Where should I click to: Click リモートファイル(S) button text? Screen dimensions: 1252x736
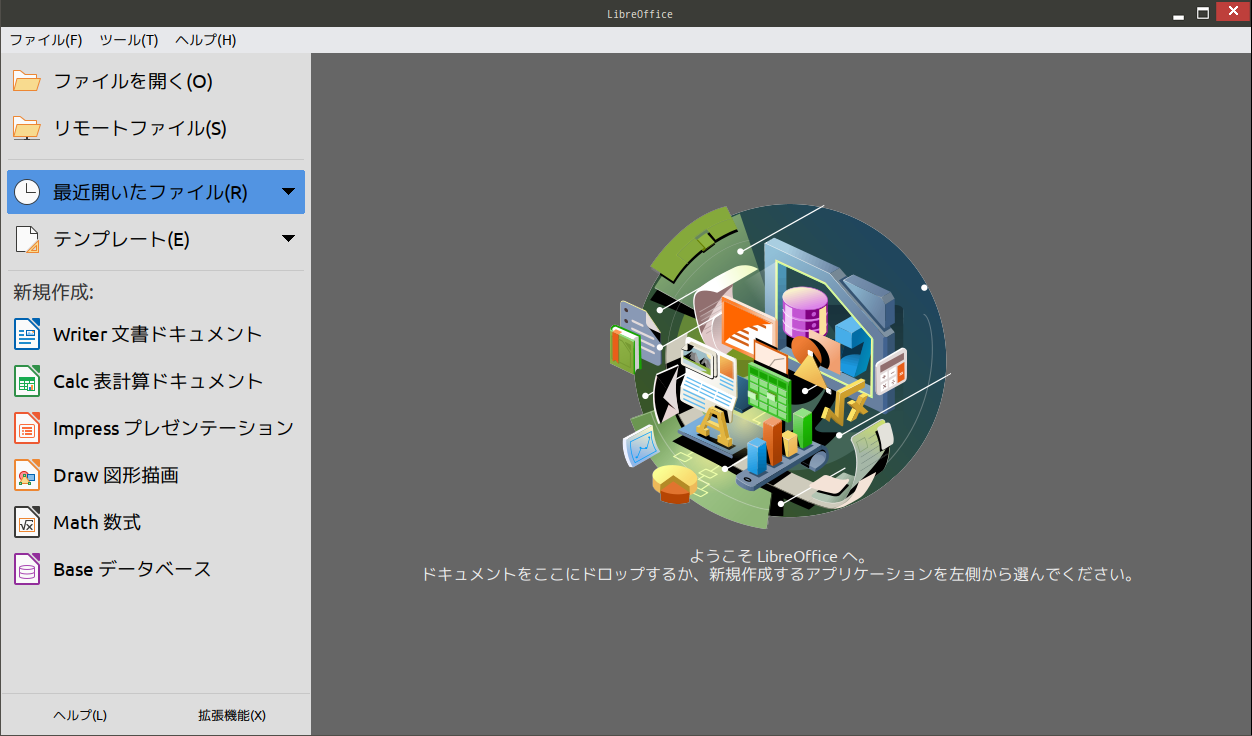click(140, 128)
